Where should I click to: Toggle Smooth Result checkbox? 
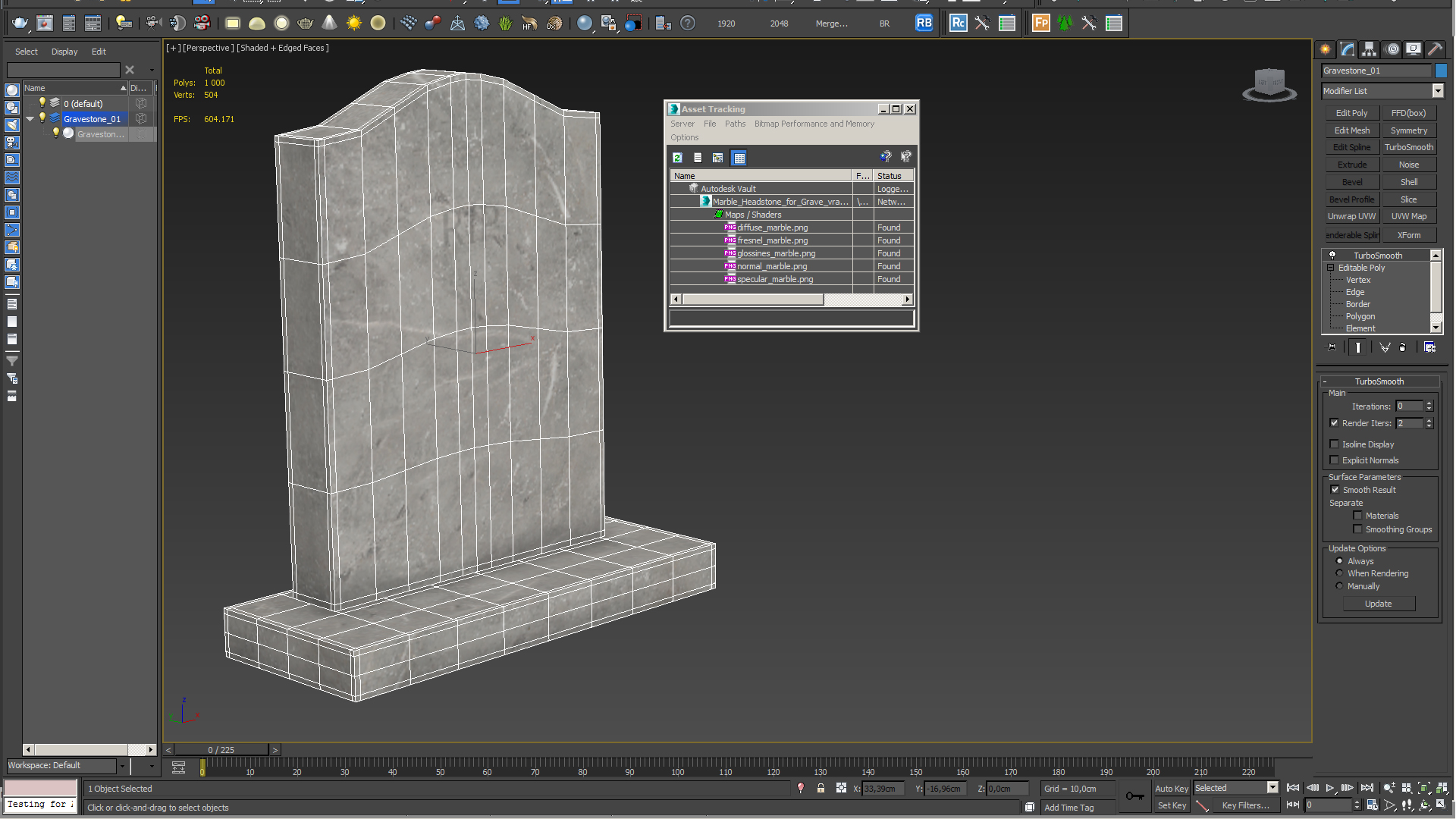pyautogui.click(x=1335, y=489)
